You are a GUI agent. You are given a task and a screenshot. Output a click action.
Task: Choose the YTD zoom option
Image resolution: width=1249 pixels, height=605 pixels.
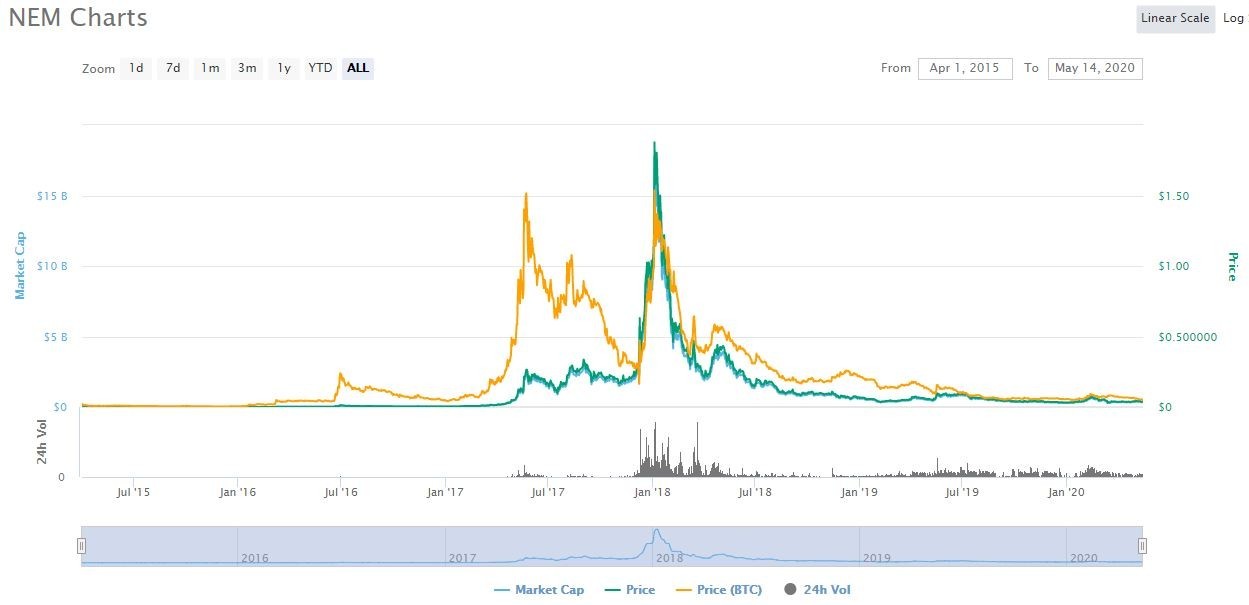(x=320, y=68)
